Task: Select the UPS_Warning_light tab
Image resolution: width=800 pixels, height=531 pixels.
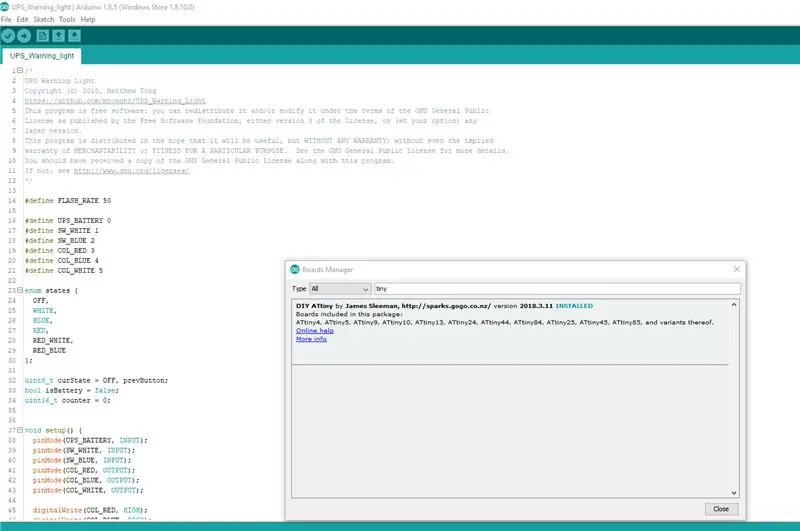Action: (x=42, y=56)
